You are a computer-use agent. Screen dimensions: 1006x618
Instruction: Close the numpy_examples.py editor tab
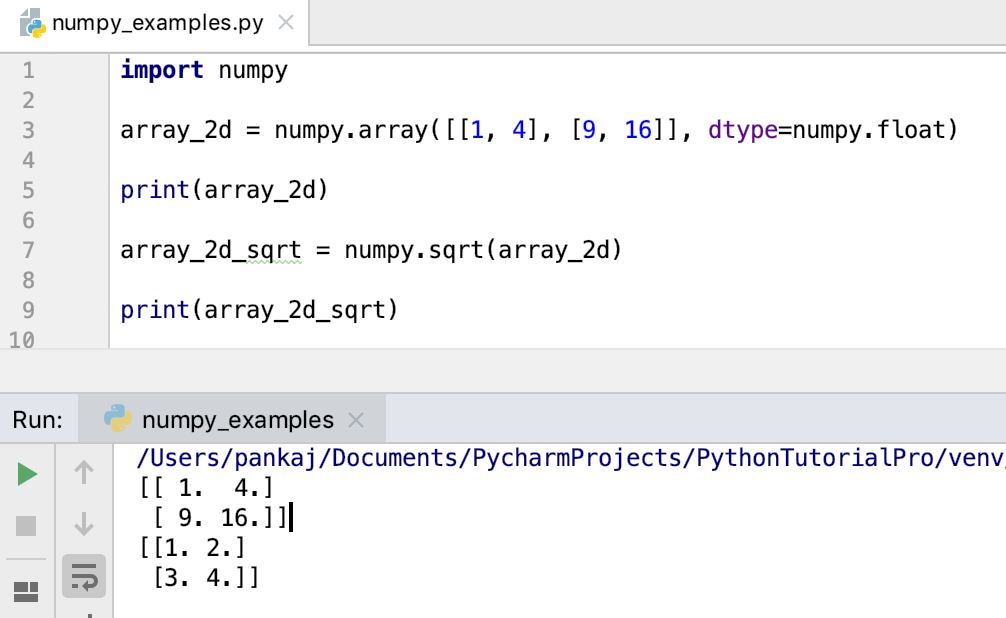pyautogui.click(x=286, y=20)
